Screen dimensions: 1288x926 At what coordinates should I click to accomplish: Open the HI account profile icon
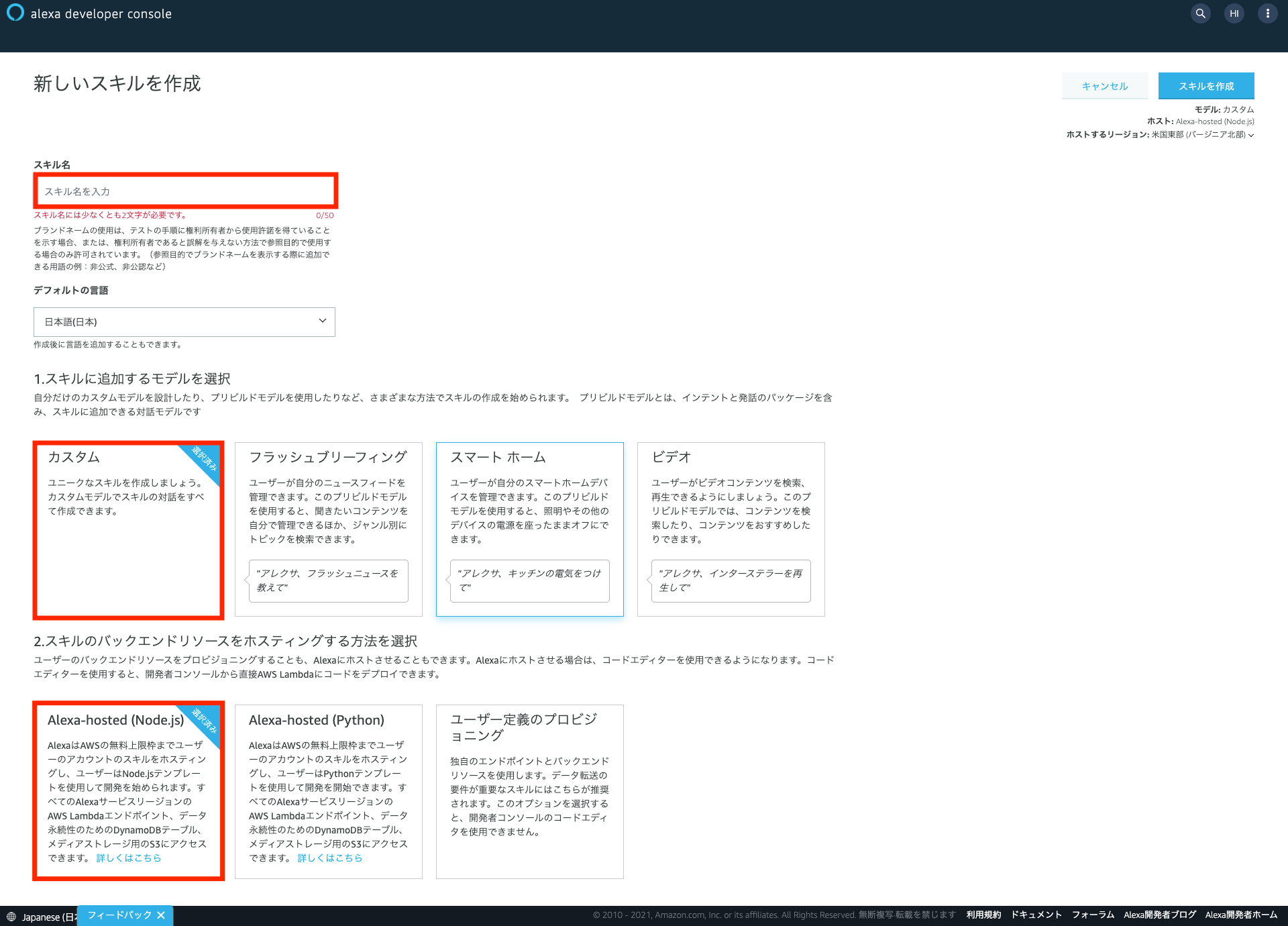tap(1234, 13)
